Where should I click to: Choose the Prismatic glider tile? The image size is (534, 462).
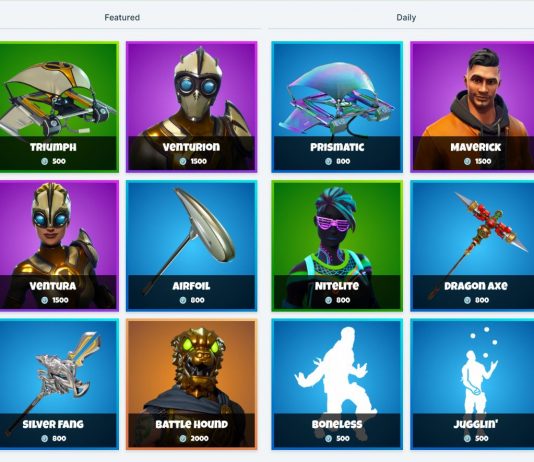337,107
